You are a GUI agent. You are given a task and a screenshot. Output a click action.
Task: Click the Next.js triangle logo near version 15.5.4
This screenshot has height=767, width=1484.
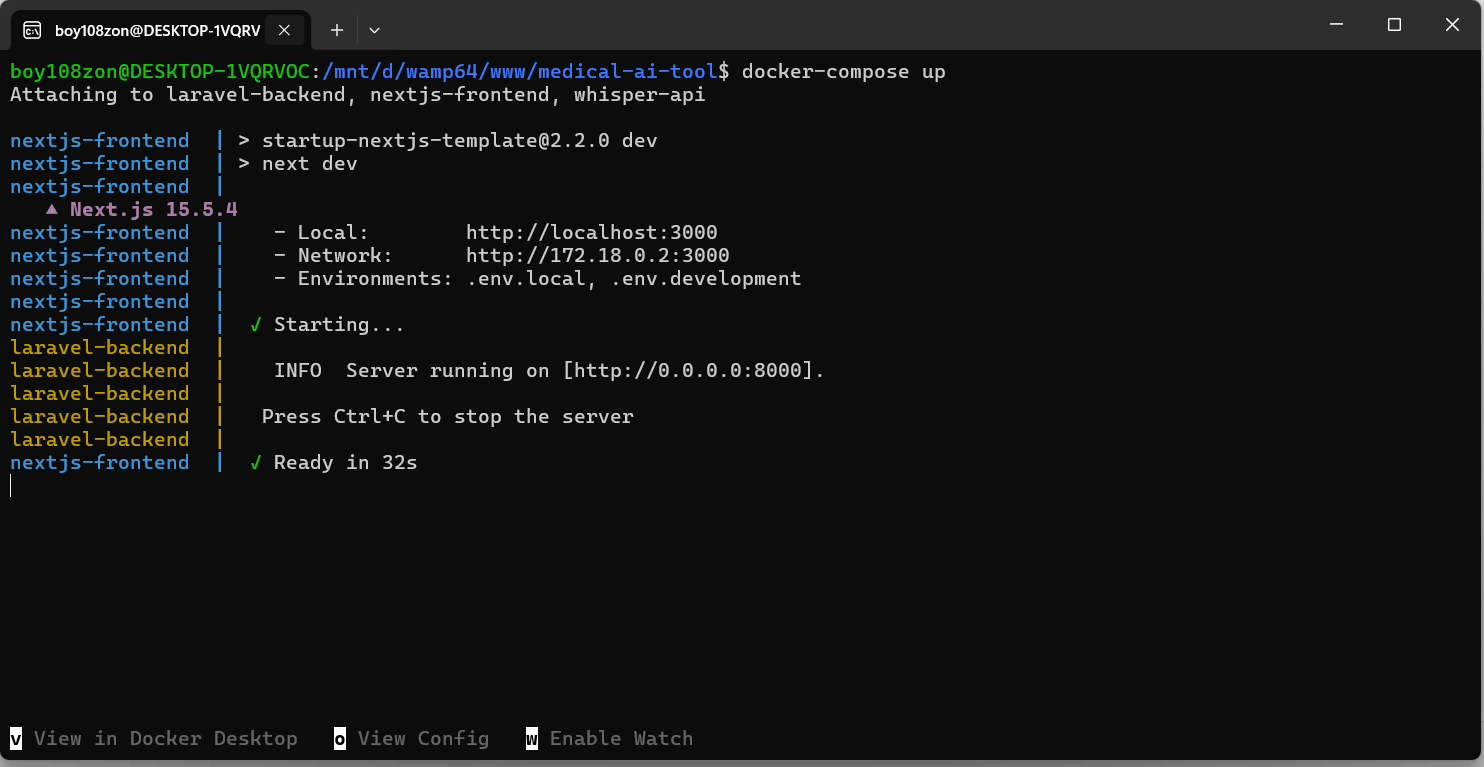click(x=52, y=208)
